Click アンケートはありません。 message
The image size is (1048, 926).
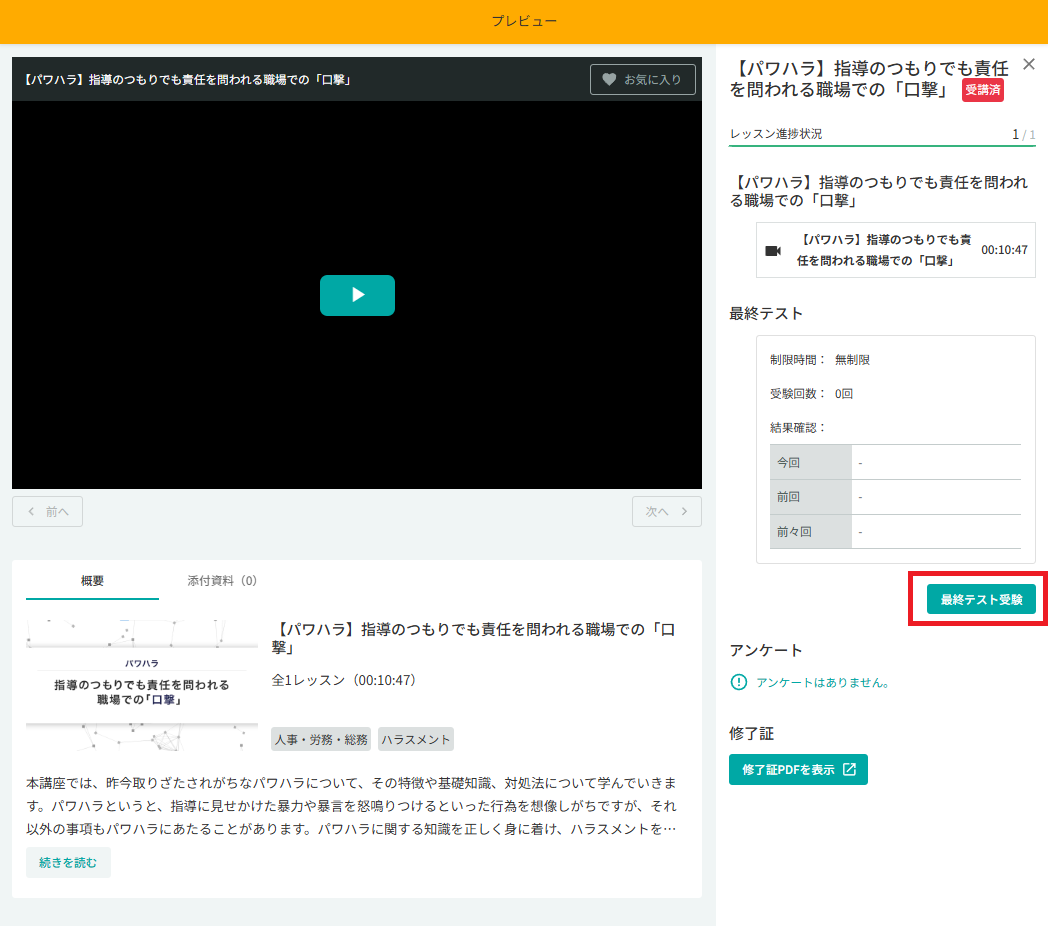click(x=823, y=683)
